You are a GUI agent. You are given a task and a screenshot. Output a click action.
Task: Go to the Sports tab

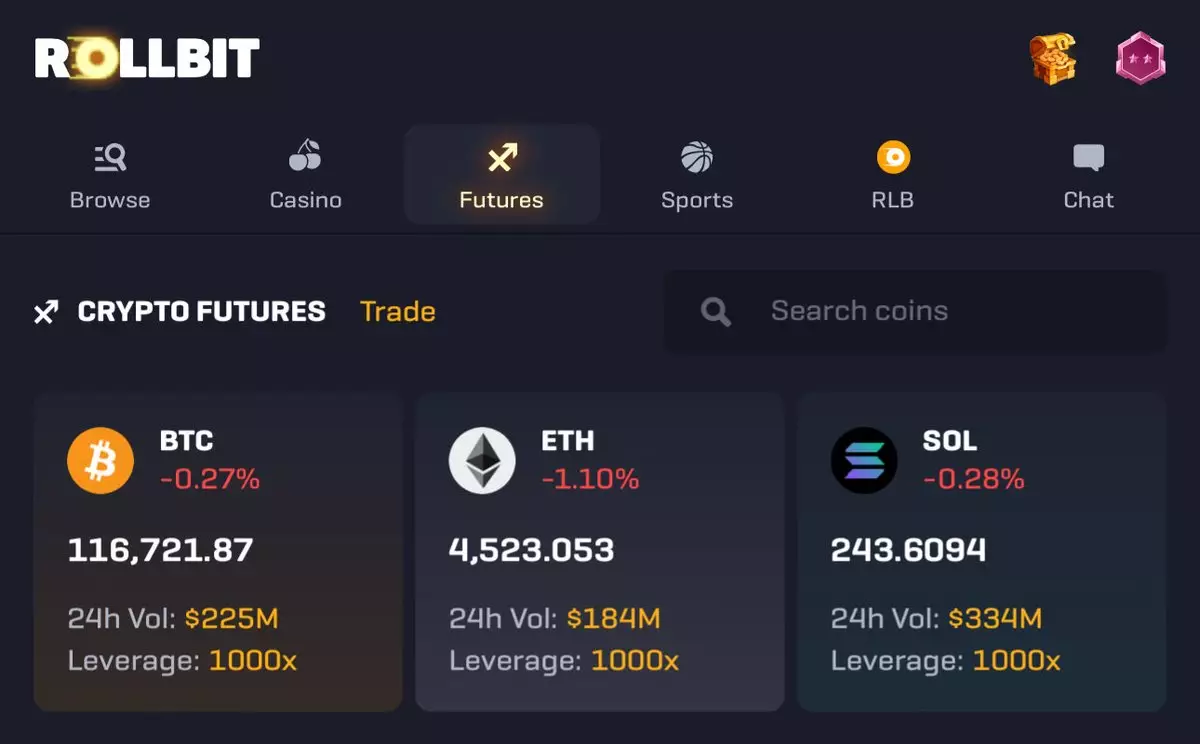click(697, 175)
